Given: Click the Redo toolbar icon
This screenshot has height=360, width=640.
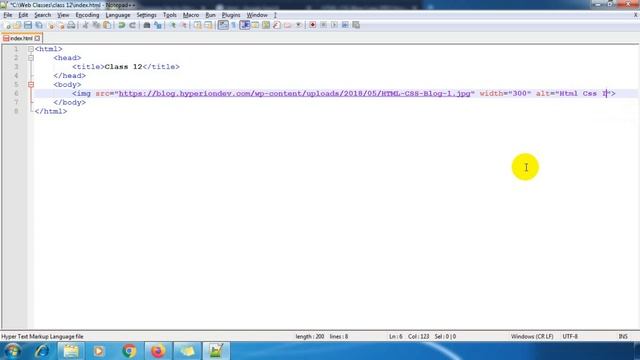Looking at the screenshot, I should [132, 25].
